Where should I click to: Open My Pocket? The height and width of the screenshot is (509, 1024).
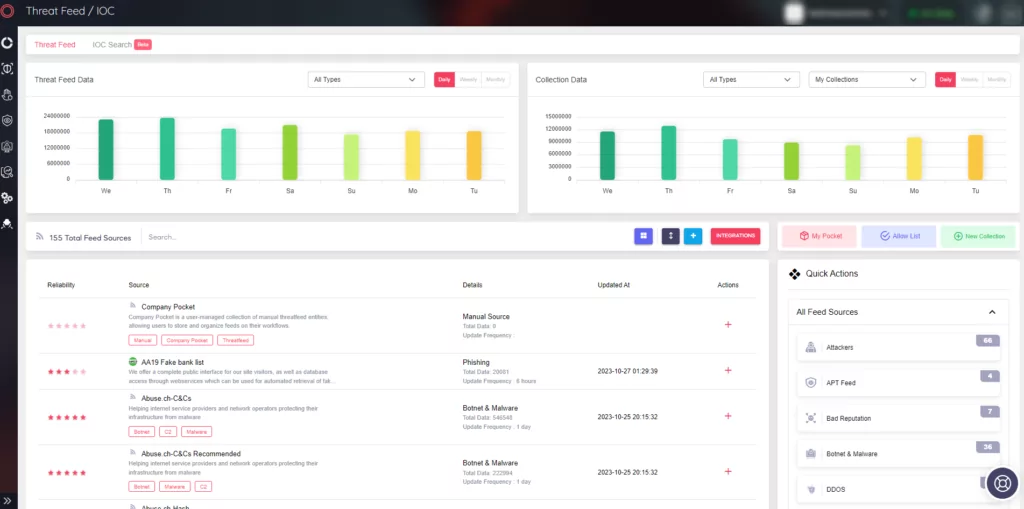click(819, 236)
